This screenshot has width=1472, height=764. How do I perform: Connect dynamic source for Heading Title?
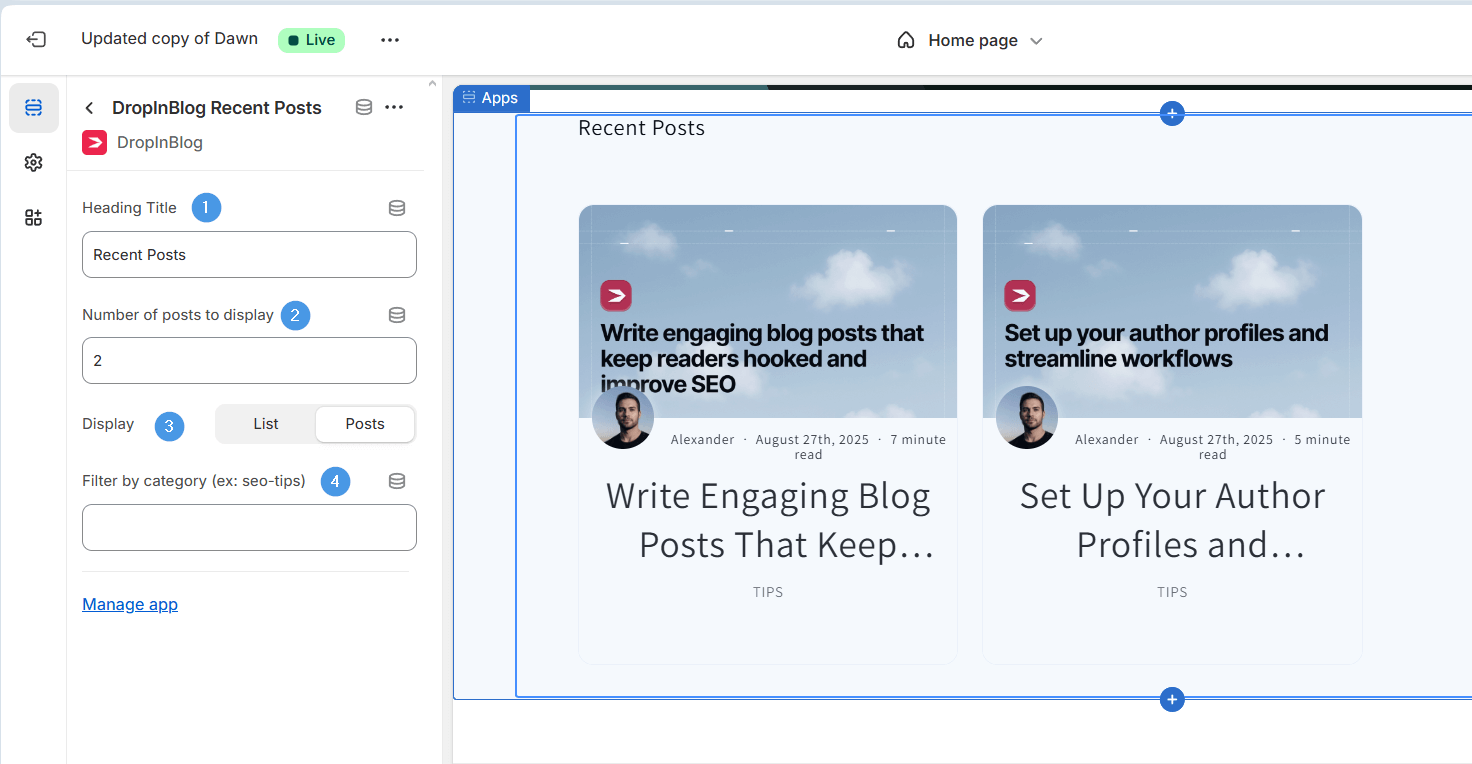coord(397,208)
